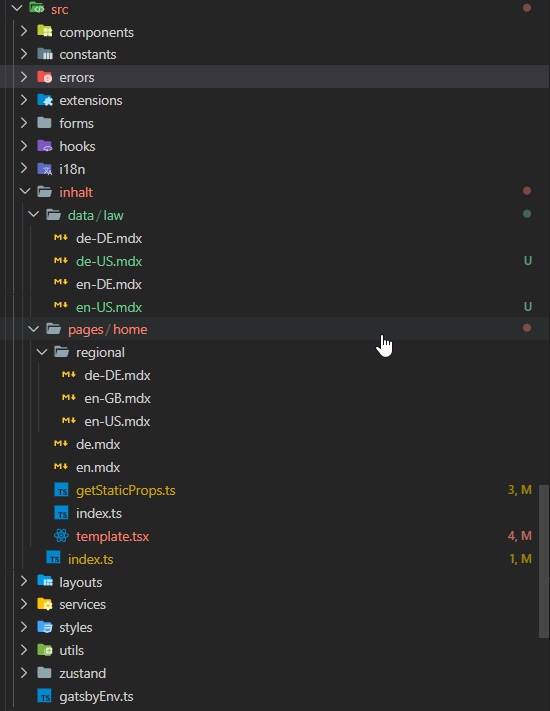Viewport: 550px width, 711px height.
Task: Click the markdown icon beside en-GB.mdx
Action: [69, 398]
